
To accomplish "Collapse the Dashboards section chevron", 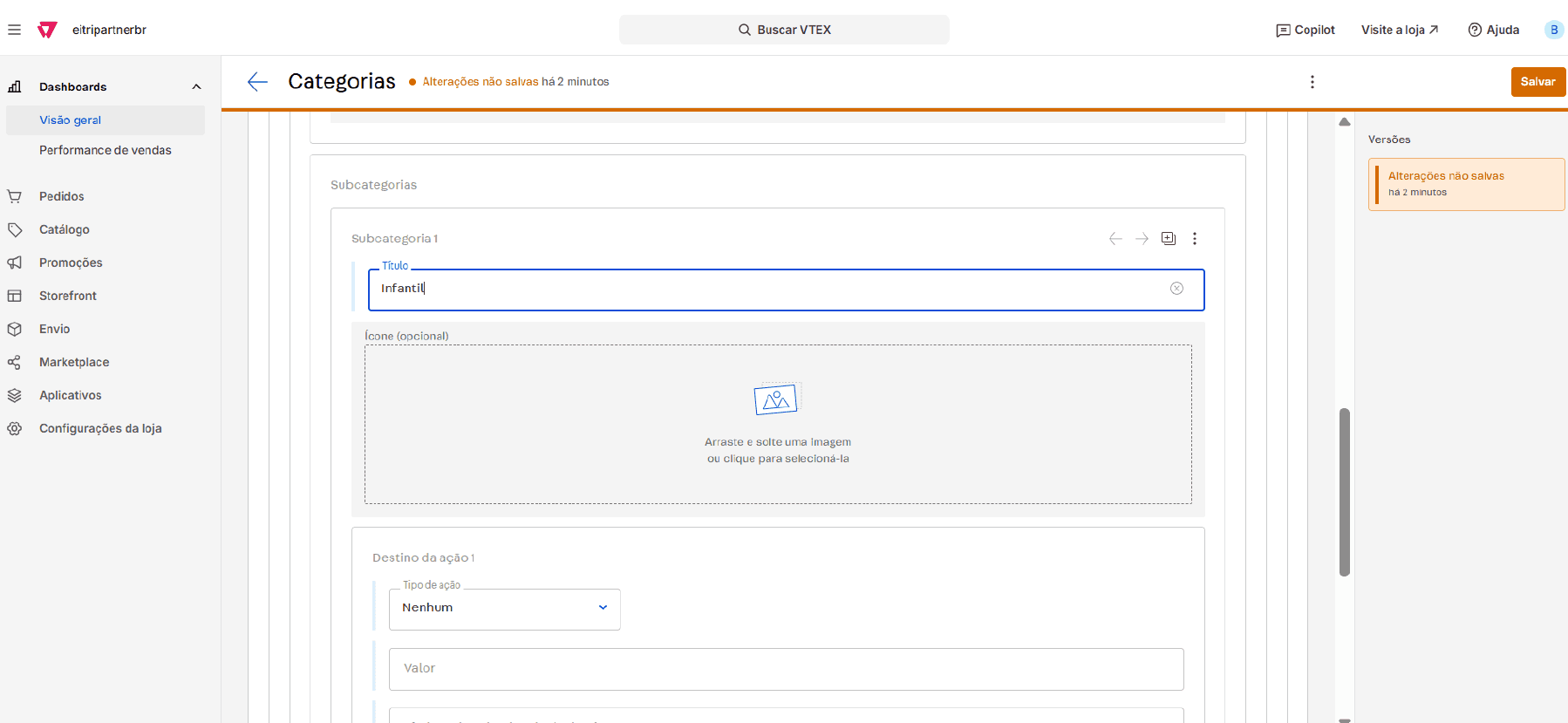I will 196,86.
